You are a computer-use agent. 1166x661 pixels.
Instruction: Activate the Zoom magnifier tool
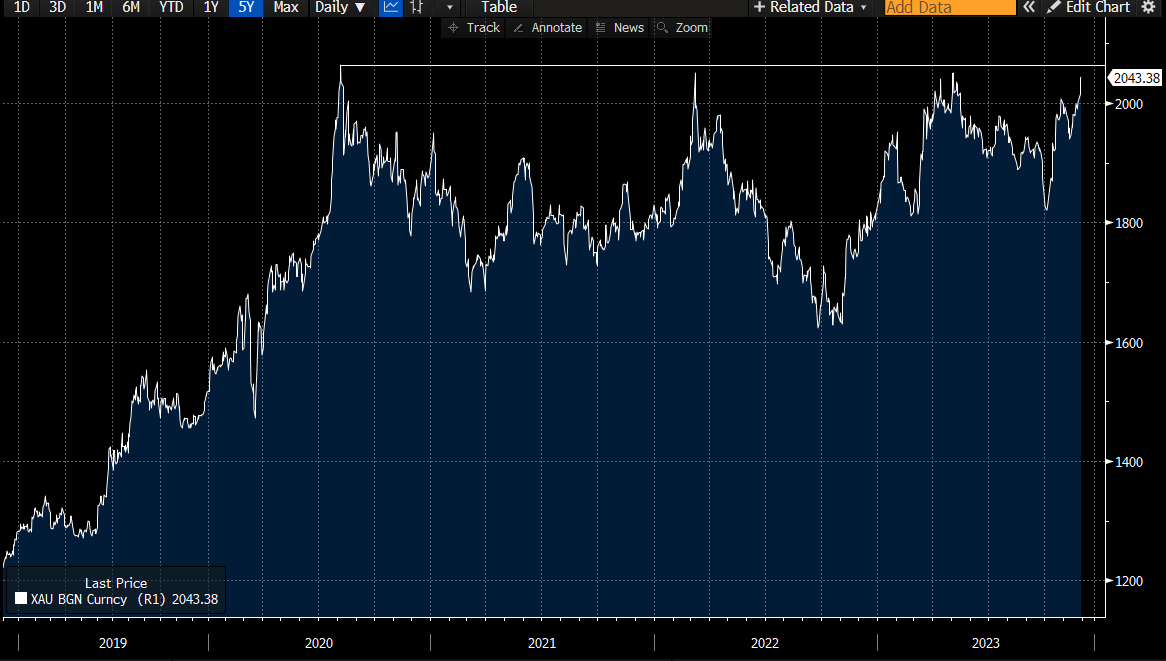coord(682,28)
